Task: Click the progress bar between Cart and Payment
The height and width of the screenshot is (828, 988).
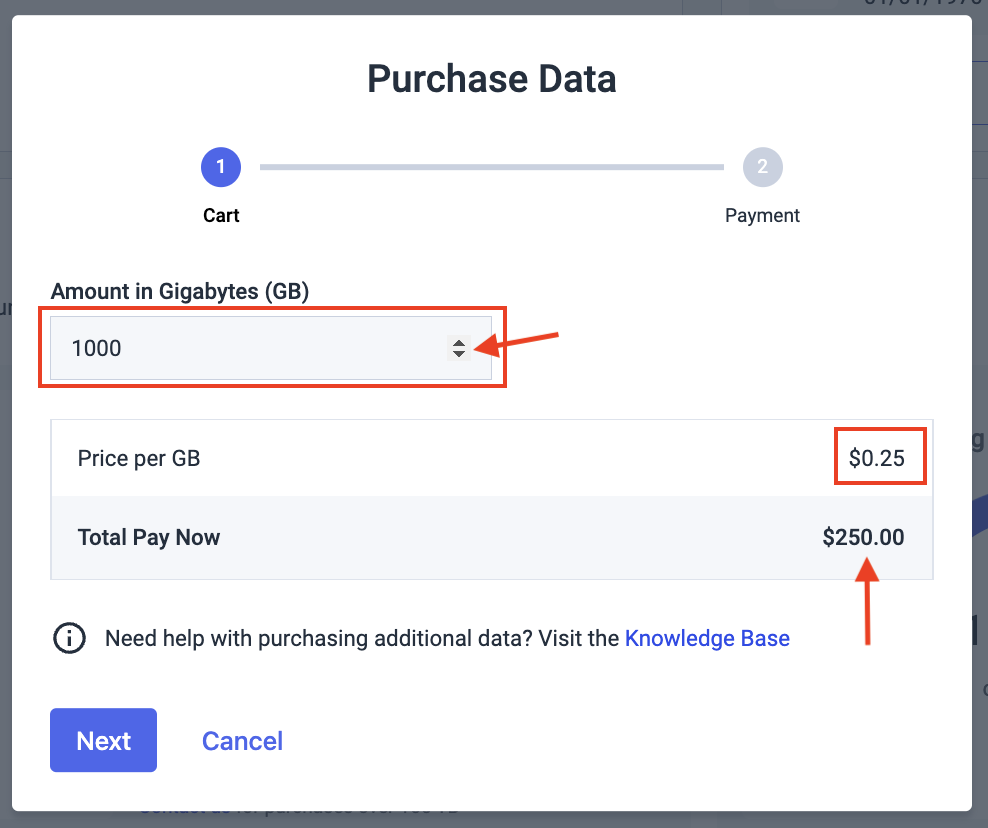Action: pyautogui.click(x=490, y=167)
